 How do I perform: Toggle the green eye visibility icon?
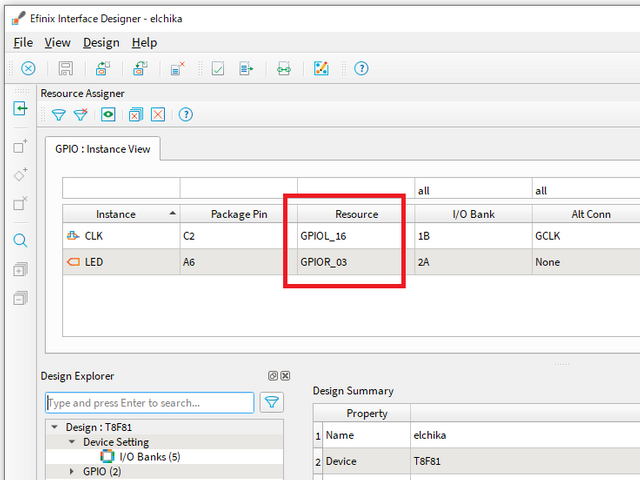(x=108, y=115)
